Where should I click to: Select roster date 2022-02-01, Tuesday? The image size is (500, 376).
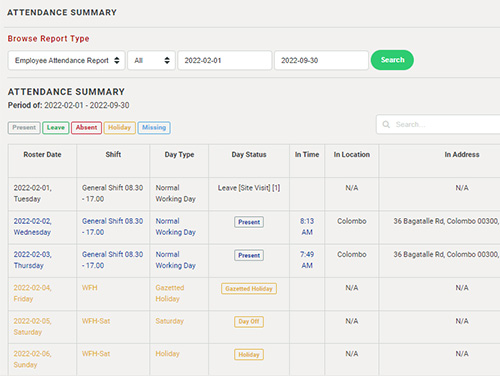pyautogui.click(x=33, y=193)
